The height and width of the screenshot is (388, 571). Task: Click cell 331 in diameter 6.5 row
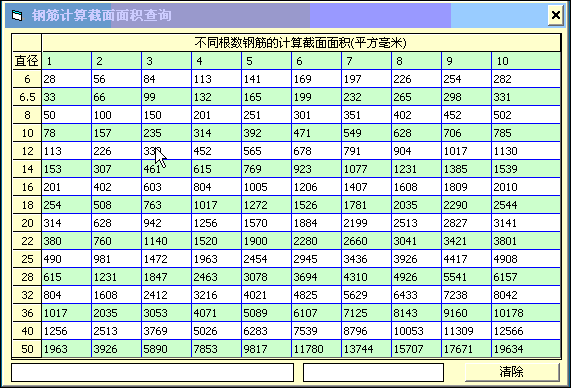(526, 97)
